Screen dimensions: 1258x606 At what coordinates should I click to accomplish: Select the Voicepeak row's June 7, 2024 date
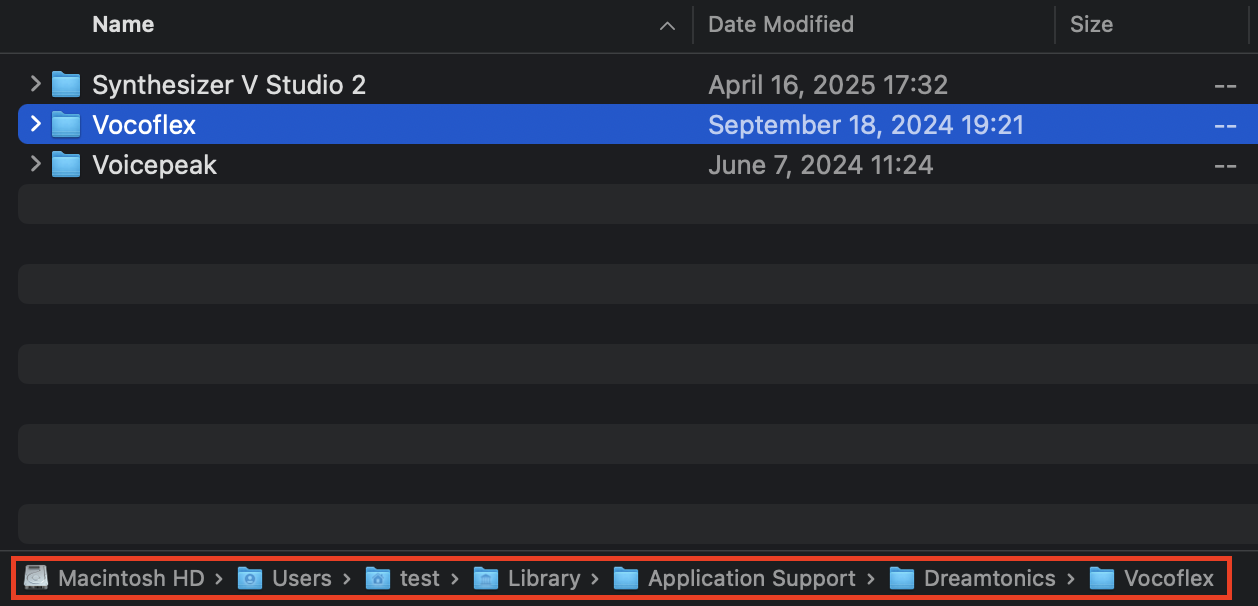click(x=821, y=165)
